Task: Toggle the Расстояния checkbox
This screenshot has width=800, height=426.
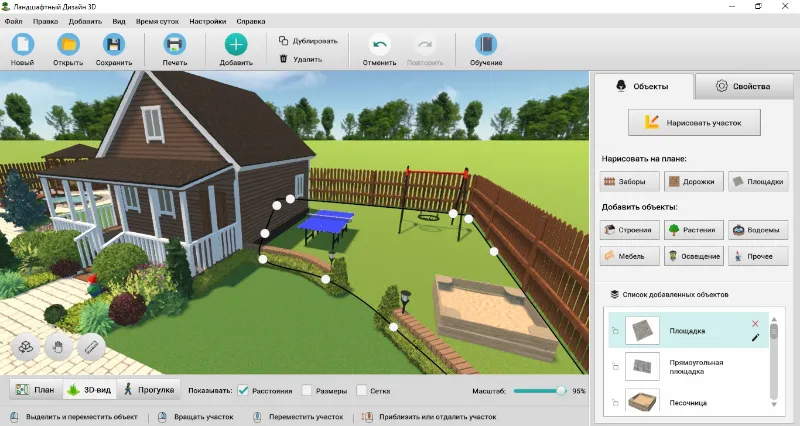Action: 243,390
